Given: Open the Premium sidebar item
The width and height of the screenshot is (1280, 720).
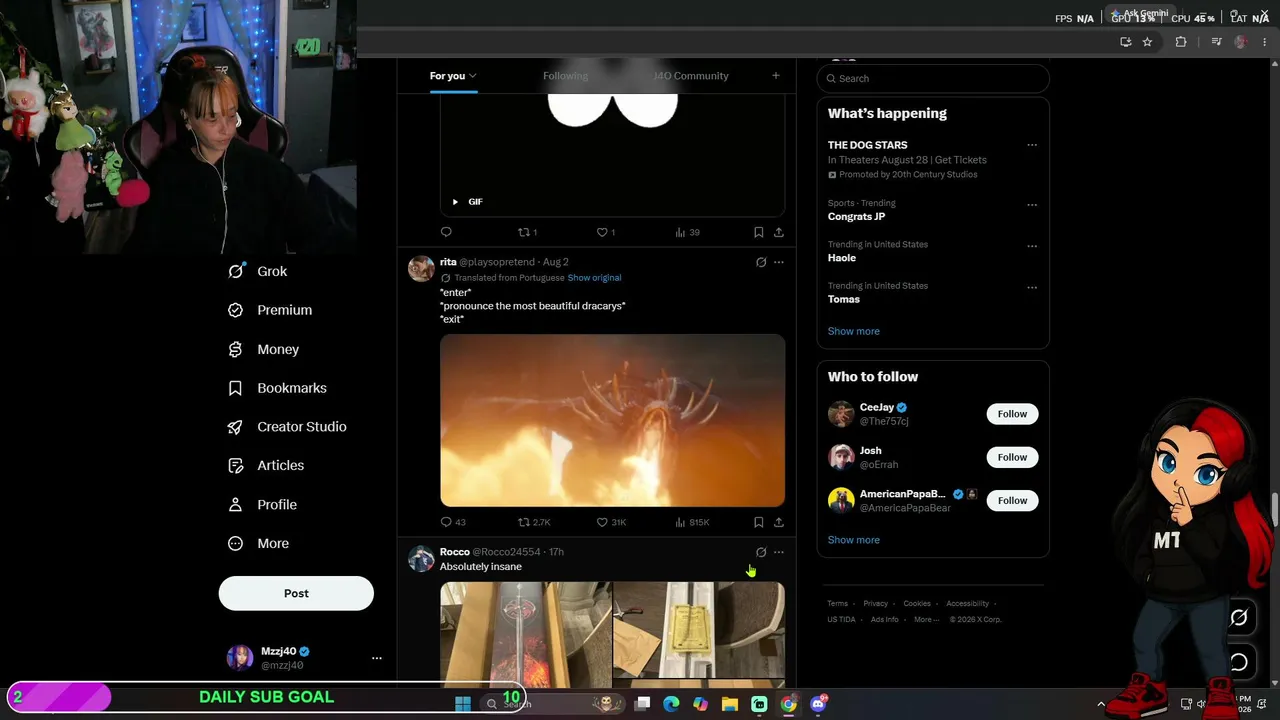Looking at the screenshot, I should (x=269, y=310).
